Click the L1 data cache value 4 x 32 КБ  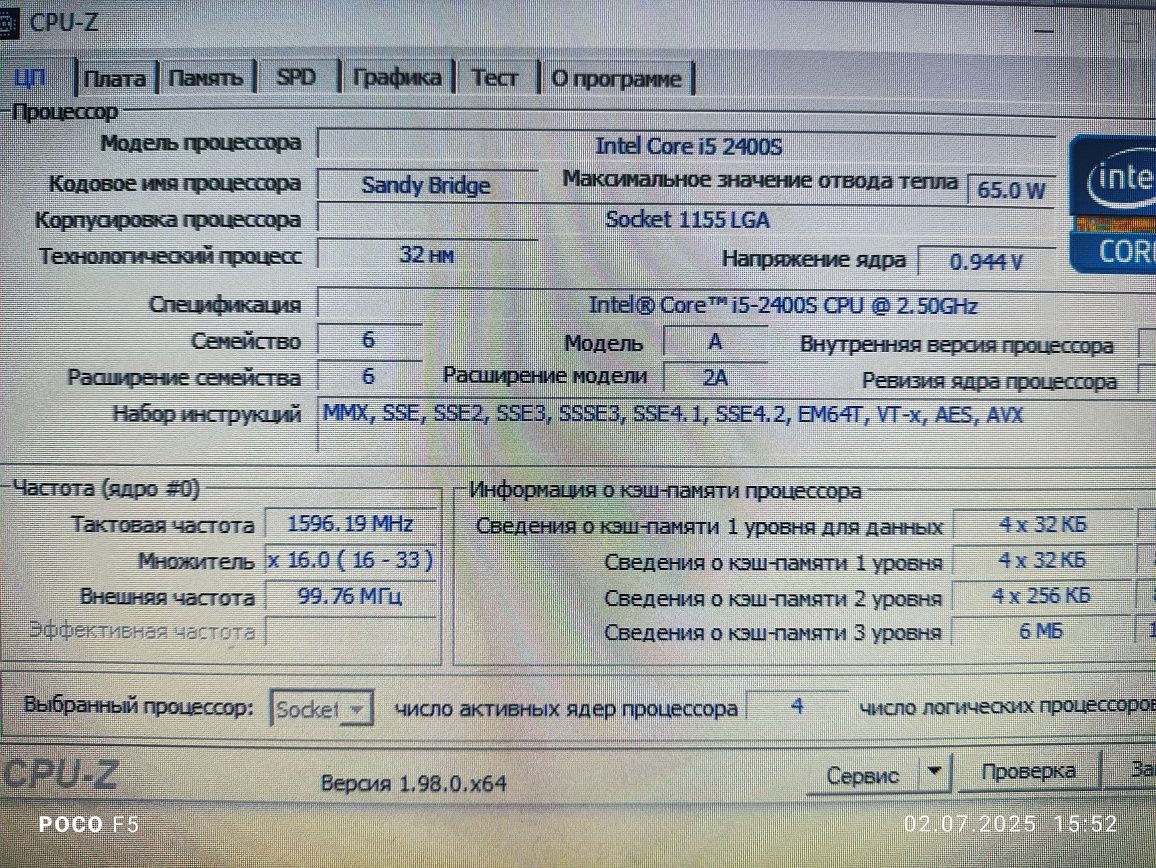pos(1042,524)
